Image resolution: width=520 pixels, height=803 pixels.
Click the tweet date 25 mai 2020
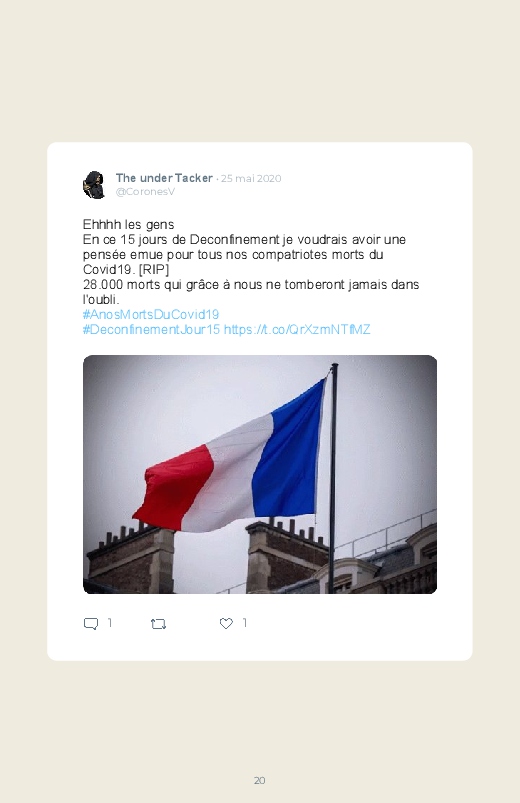[251, 178]
